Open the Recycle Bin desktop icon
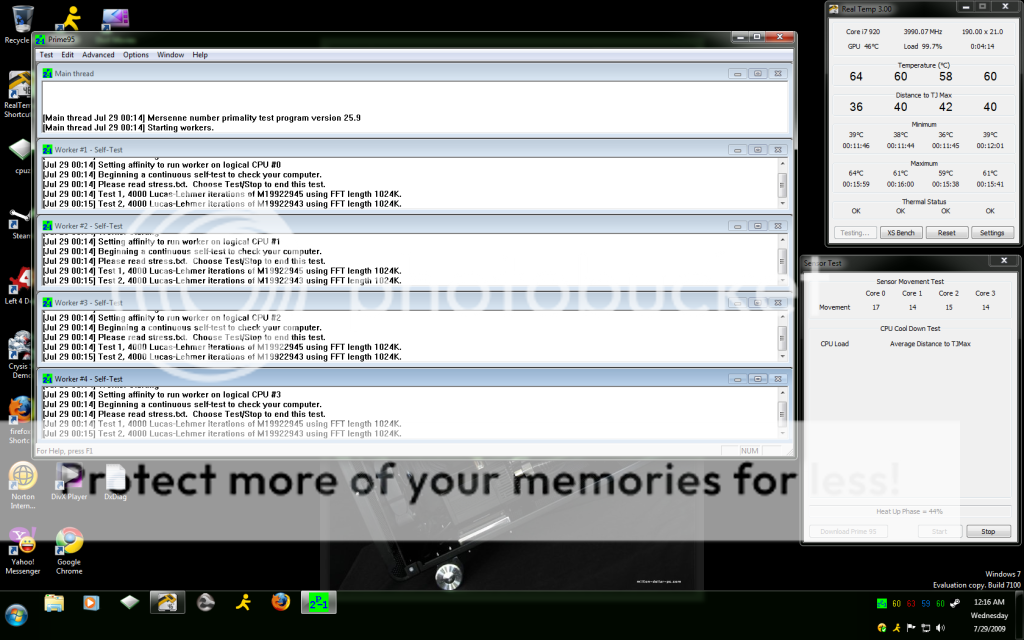1024x640 pixels. 17,18
